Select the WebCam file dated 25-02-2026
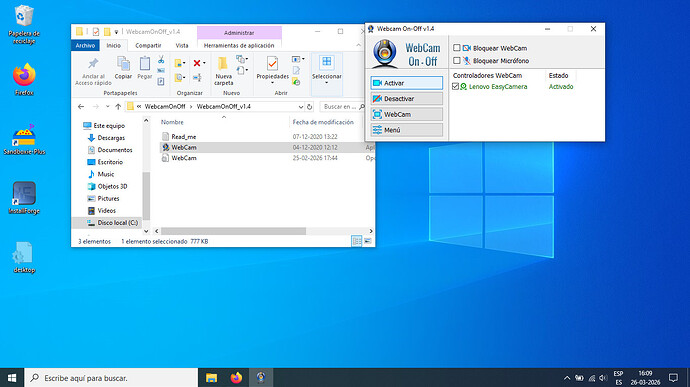Viewport: 690px width, 387px height. pyautogui.click(x=184, y=158)
